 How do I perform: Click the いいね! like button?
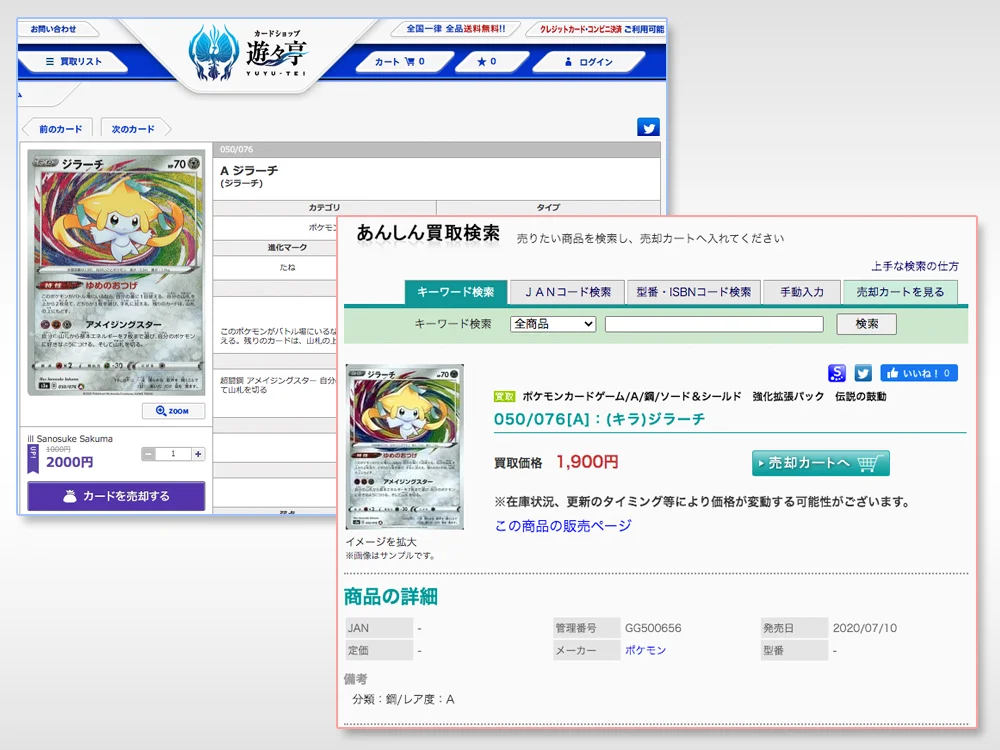[919, 373]
